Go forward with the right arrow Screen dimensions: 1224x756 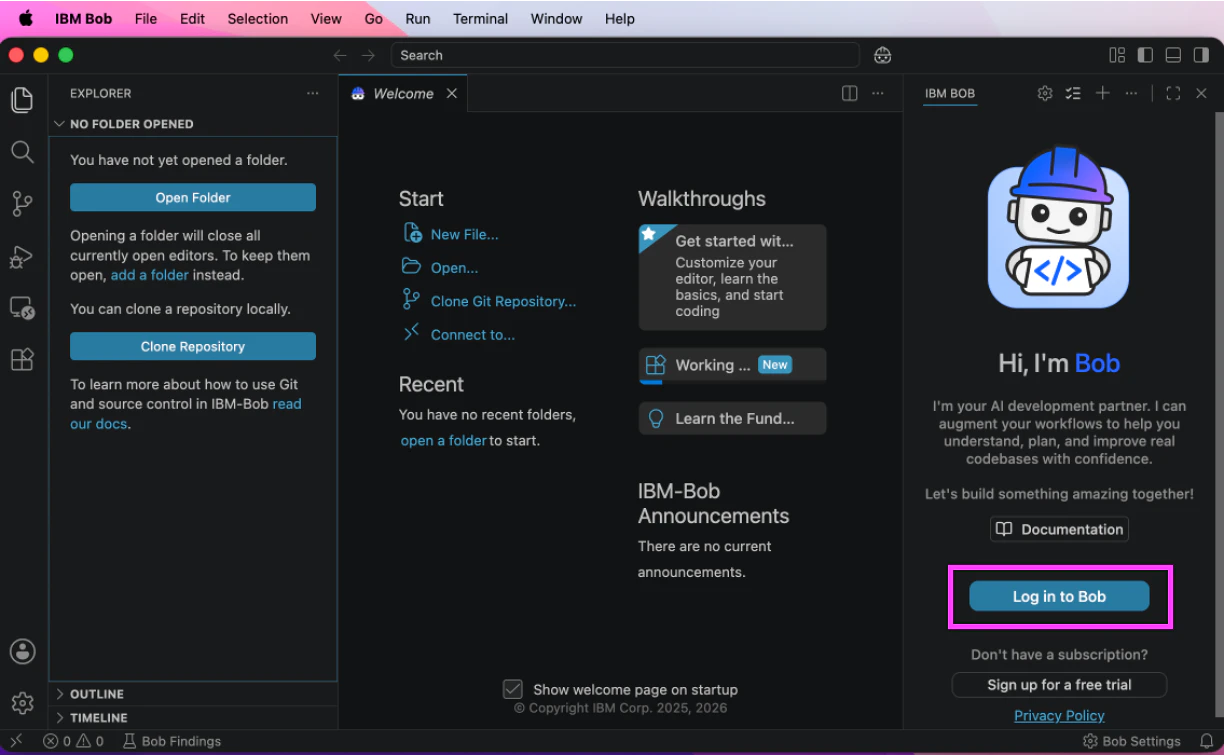click(368, 56)
